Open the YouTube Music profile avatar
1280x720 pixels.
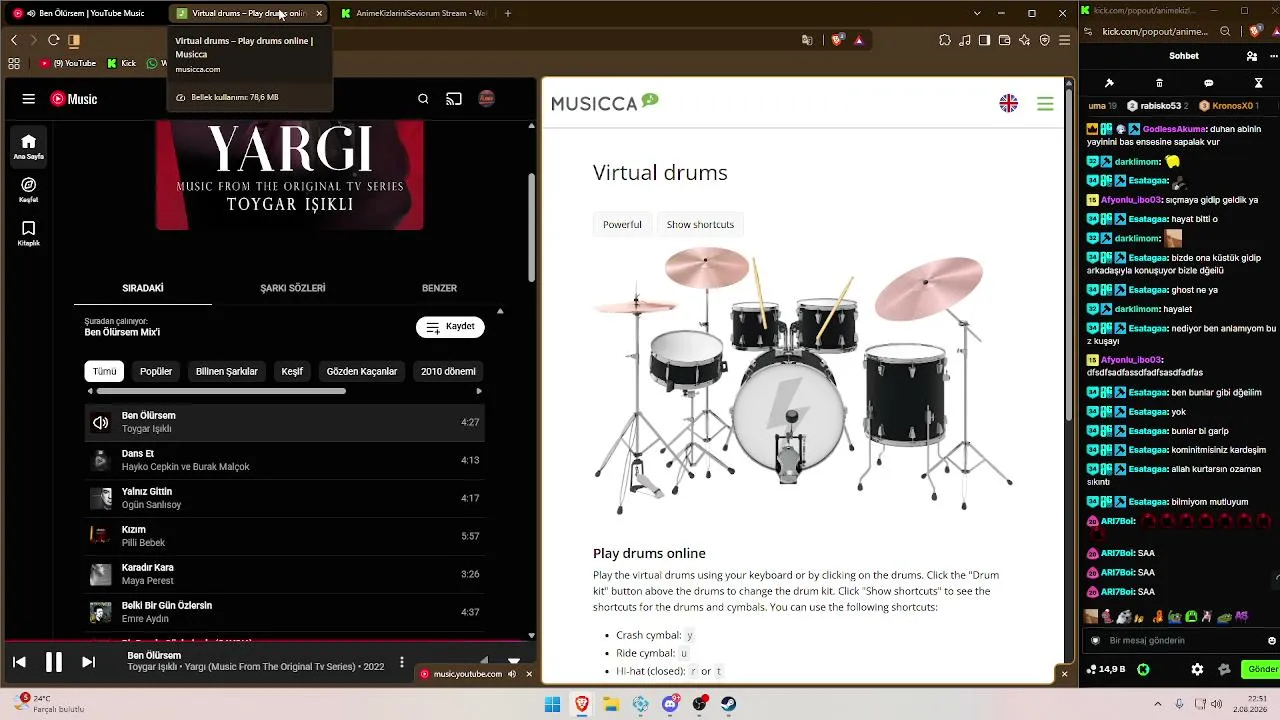point(486,99)
